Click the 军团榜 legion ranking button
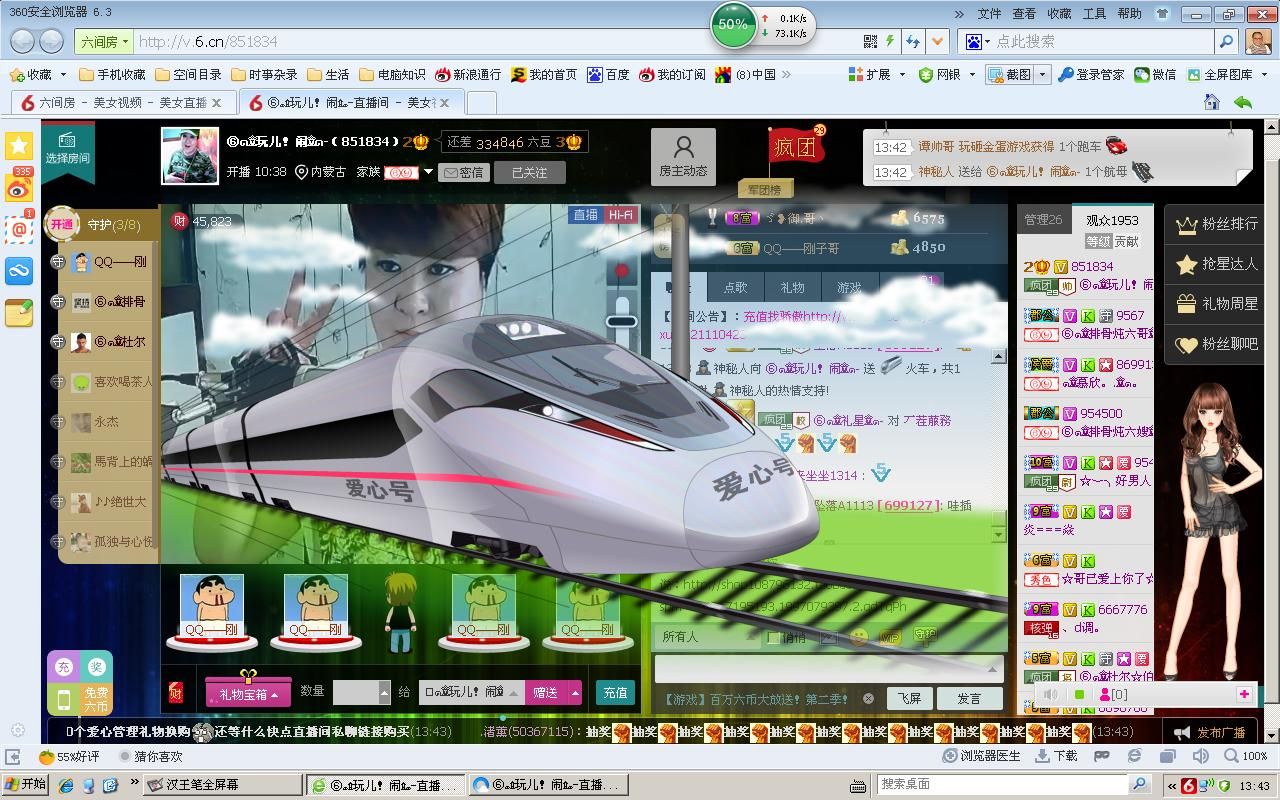 coord(764,190)
